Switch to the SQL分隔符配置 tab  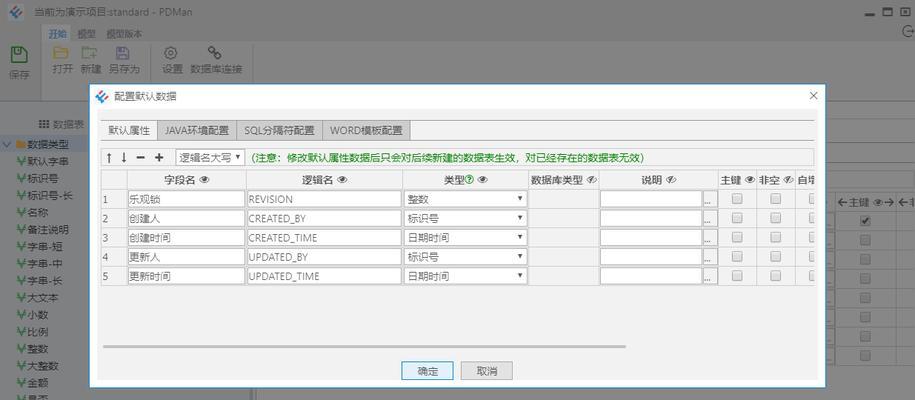[279, 130]
